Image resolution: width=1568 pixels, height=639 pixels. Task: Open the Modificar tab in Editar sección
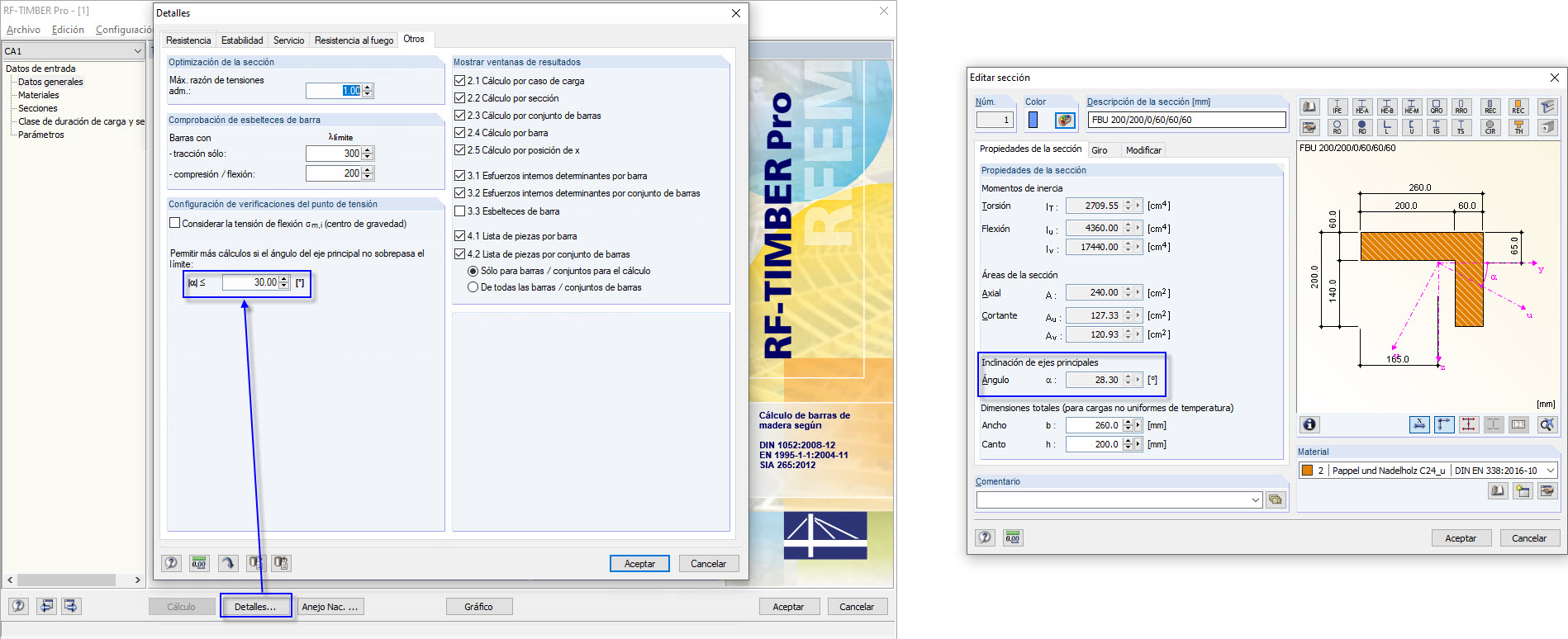click(1143, 150)
